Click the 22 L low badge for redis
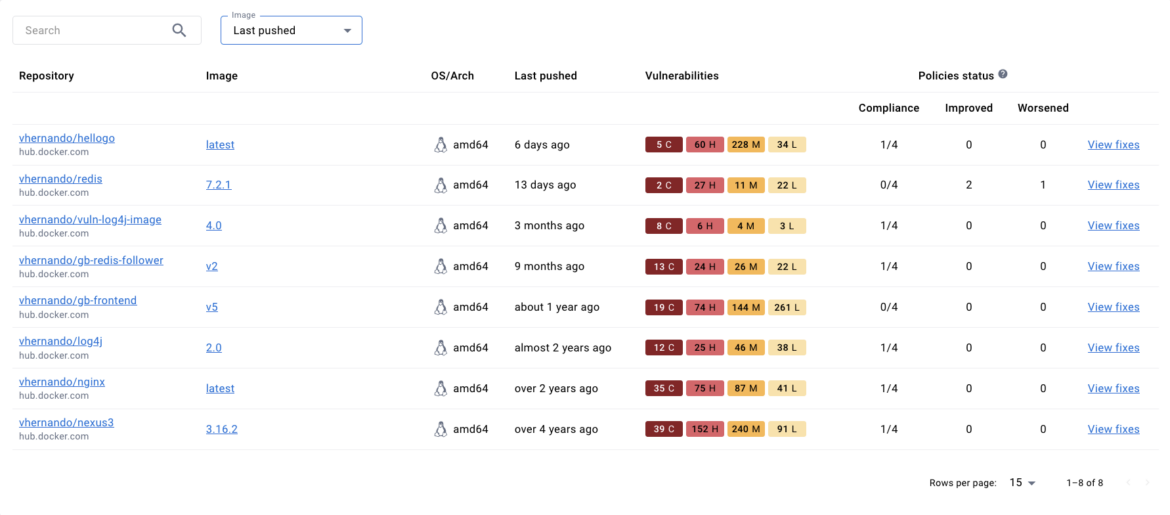 click(787, 185)
